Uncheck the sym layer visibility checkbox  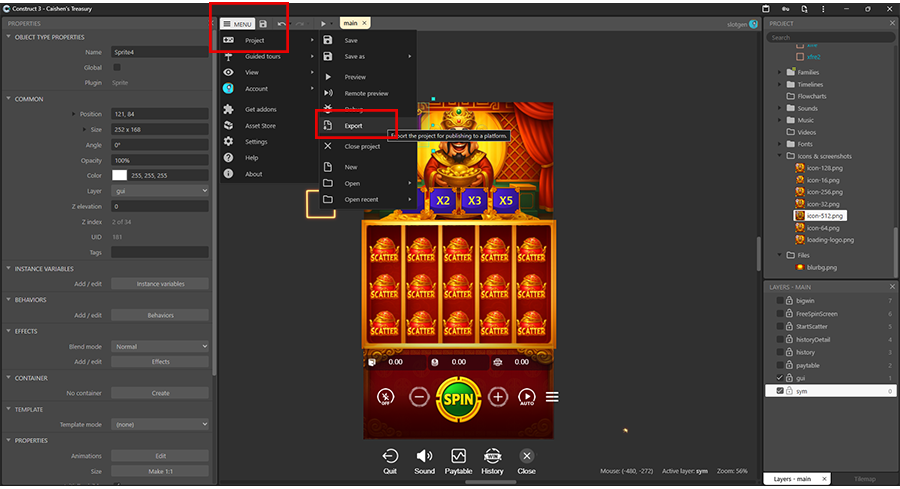tap(781, 391)
